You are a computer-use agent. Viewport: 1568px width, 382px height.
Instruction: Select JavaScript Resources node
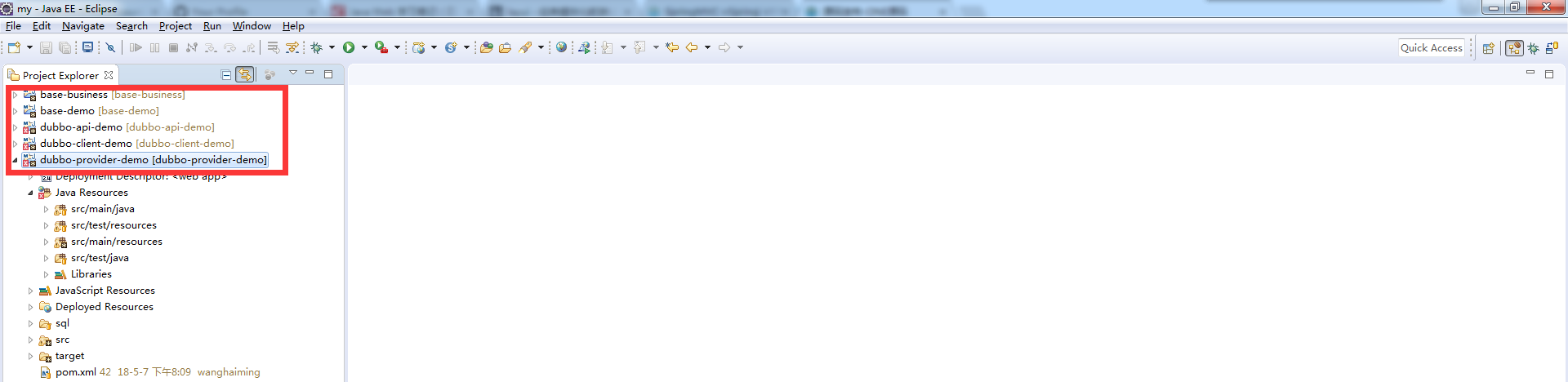(105, 291)
